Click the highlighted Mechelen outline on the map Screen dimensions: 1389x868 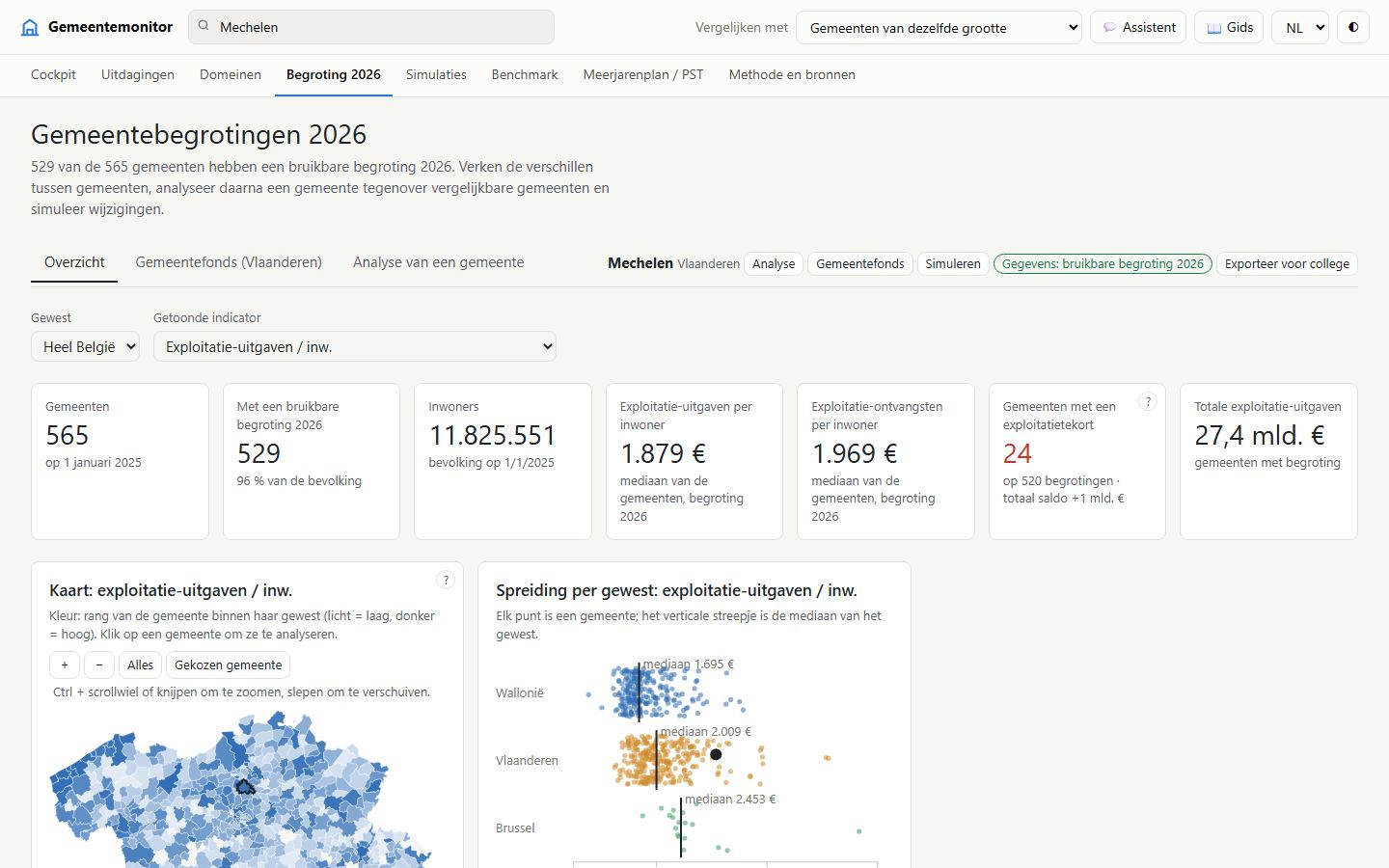(245, 787)
